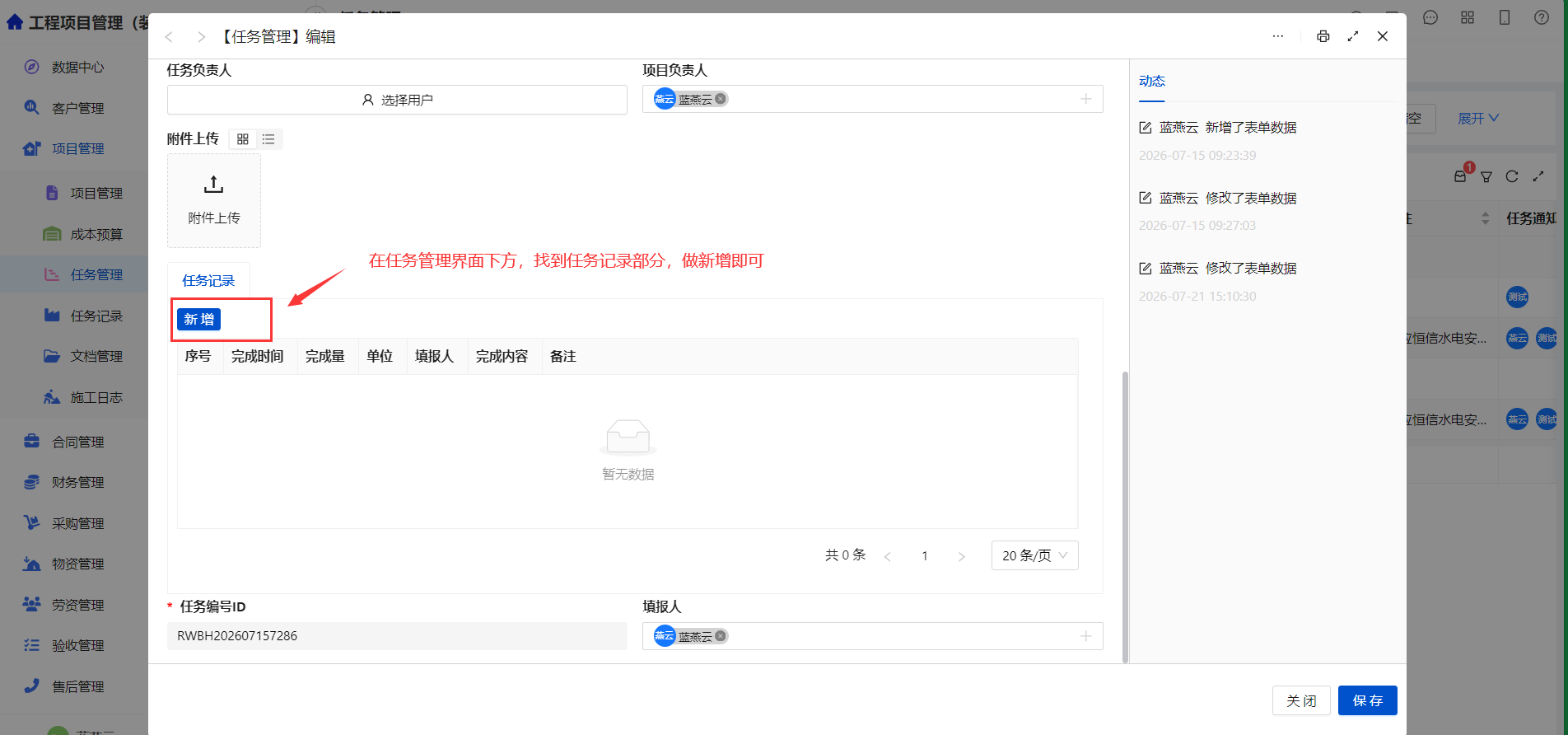Switch attachment view to list icon
Screen dimensions: 1568x735
click(x=268, y=139)
